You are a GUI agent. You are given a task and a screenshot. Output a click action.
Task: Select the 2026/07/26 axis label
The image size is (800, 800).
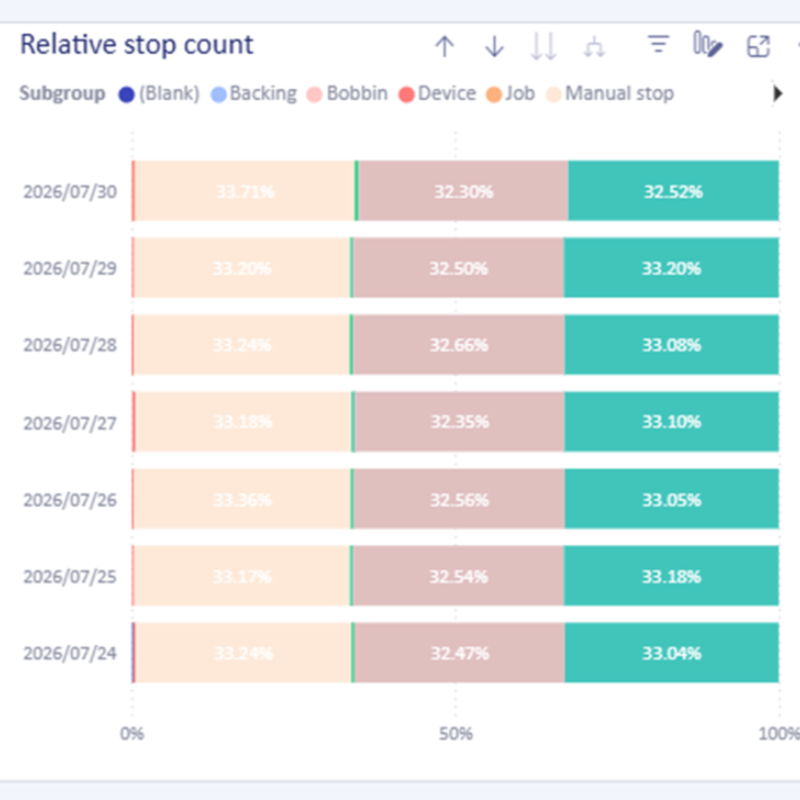click(70, 501)
